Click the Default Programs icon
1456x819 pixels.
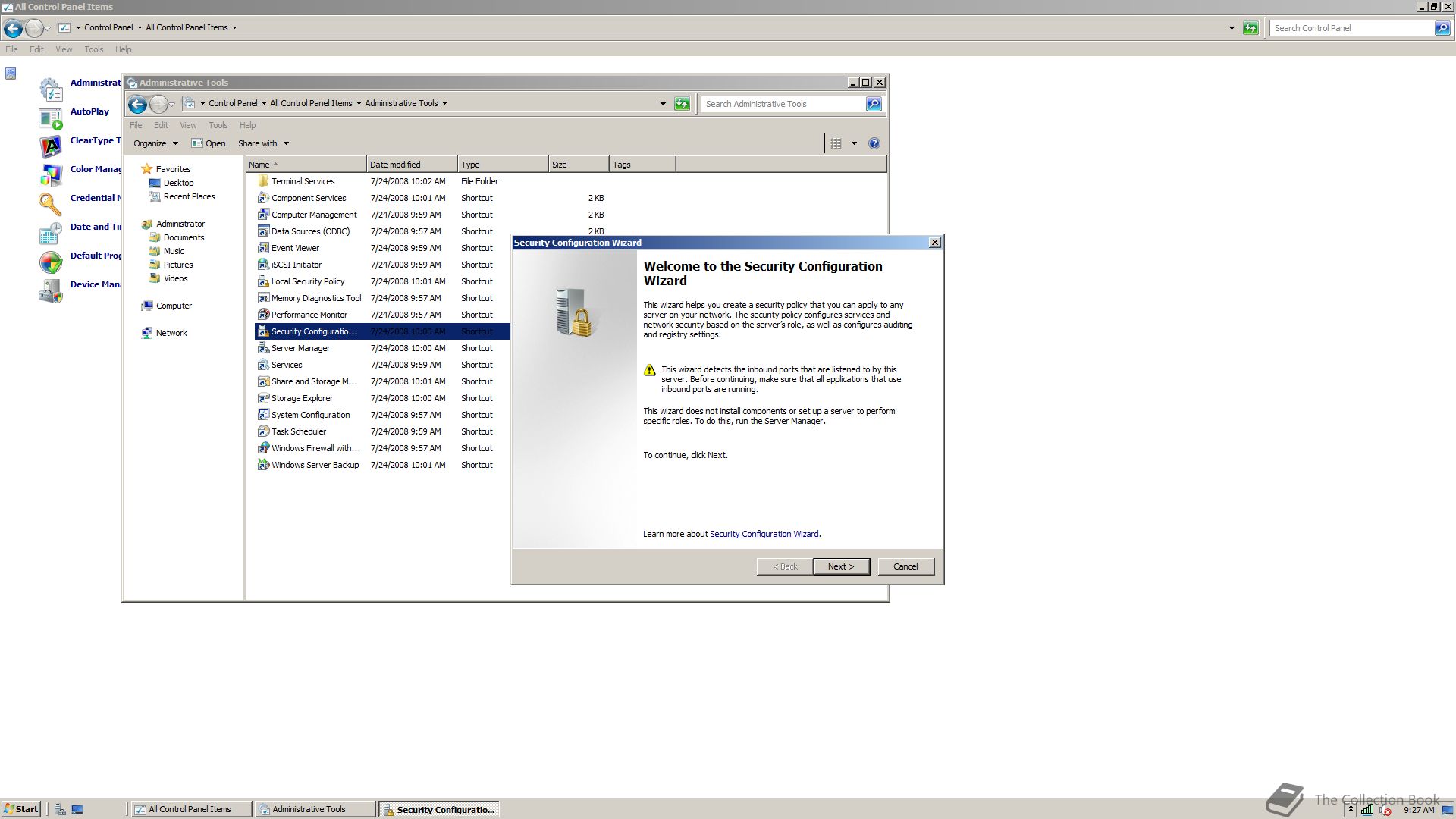(x=51, y=262)
